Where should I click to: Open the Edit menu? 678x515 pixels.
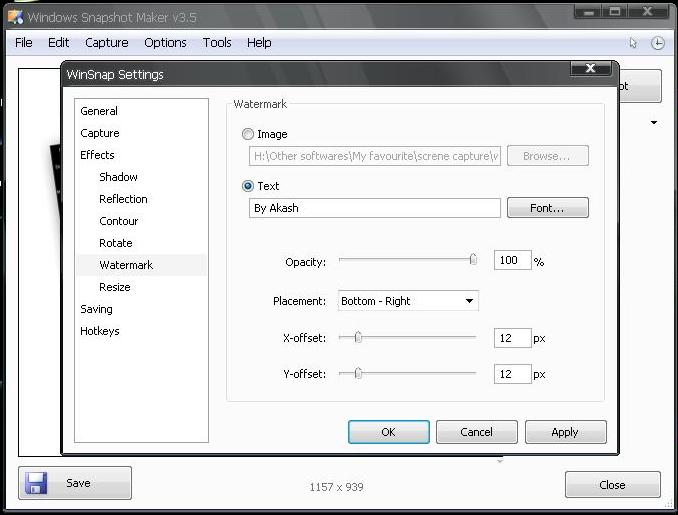pyautogui.click(x=58, y=43)
